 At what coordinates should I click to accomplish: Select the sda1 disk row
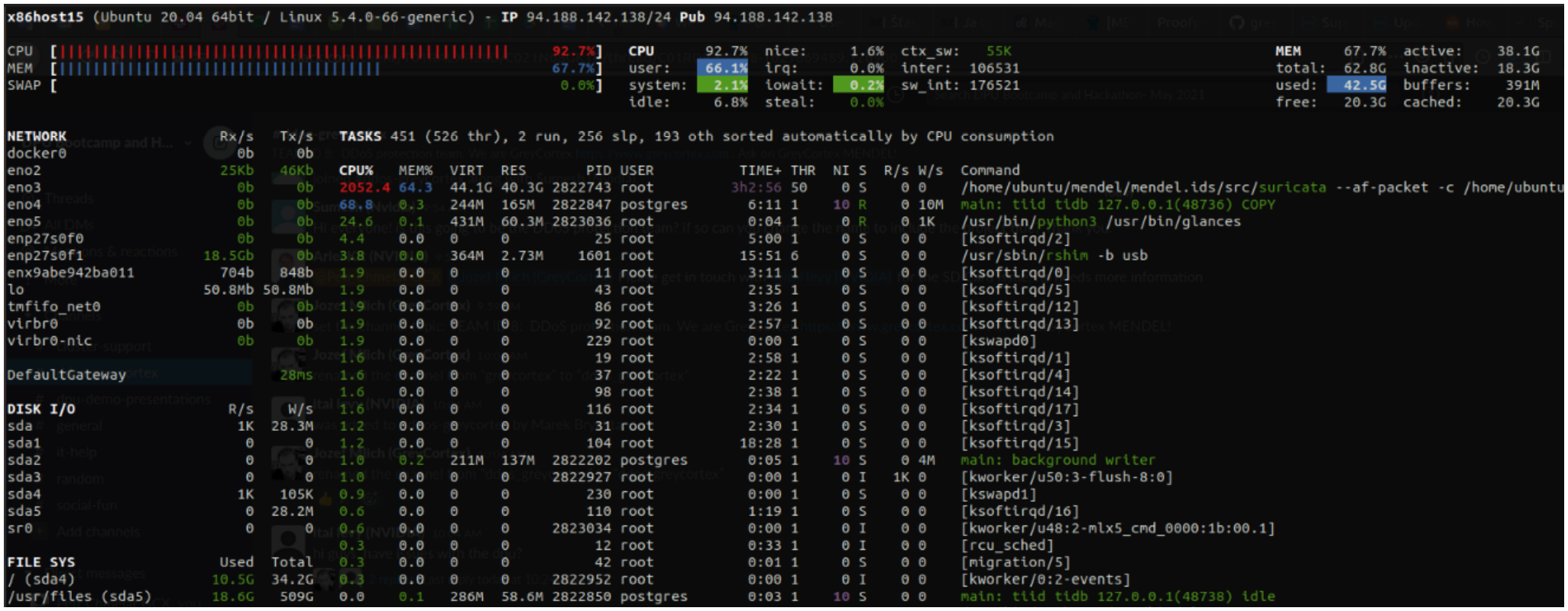click(160, 443)
